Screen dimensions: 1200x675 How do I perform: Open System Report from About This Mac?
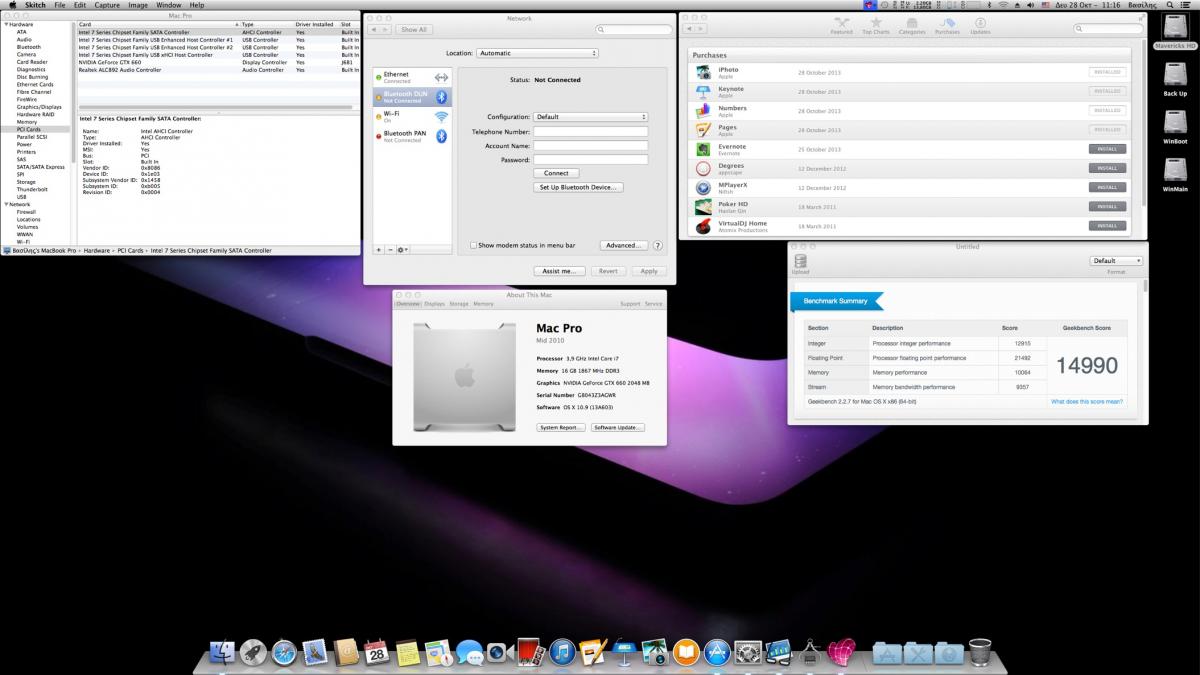(560, 427)
